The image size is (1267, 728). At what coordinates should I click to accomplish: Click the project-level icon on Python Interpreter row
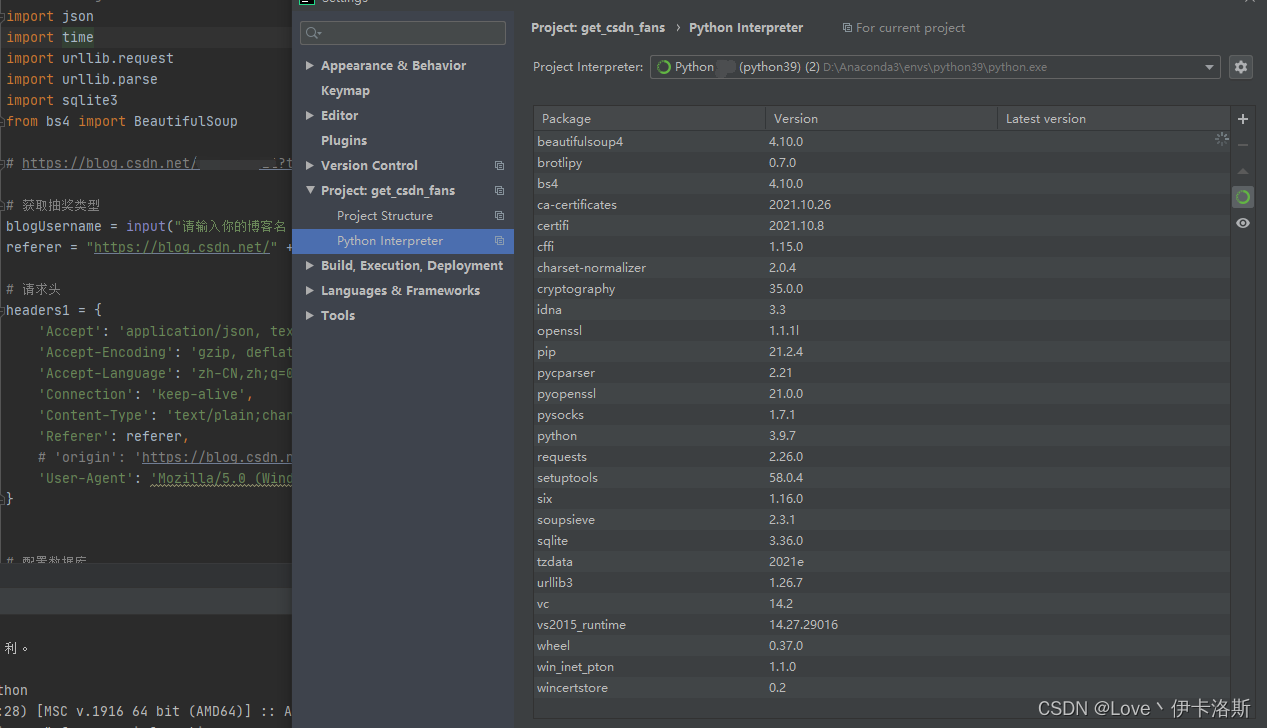499,241
